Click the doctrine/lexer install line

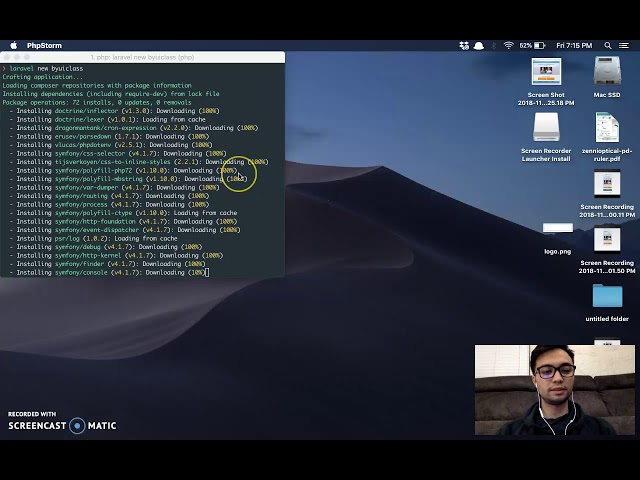point(107,120)
